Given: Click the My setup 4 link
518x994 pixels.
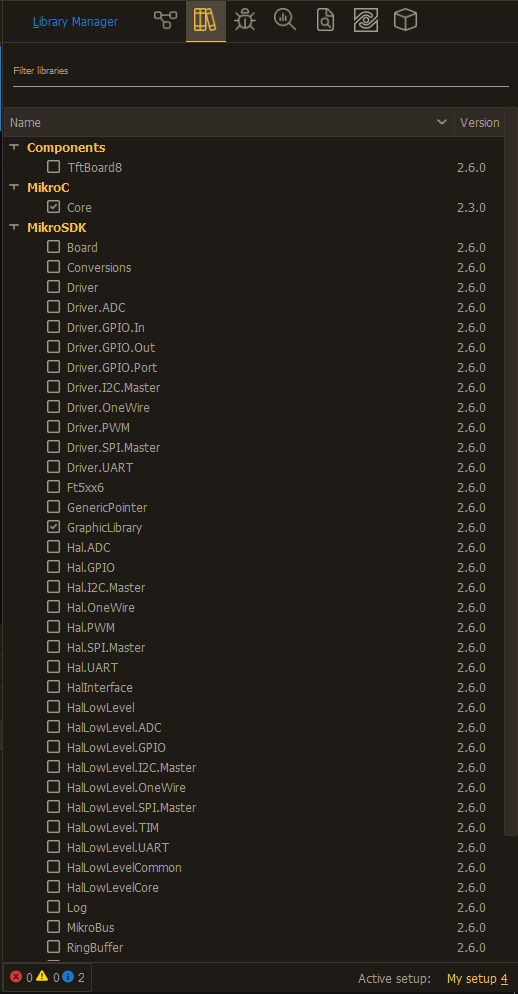Looking at the screenshot, I should click(477, 978).
